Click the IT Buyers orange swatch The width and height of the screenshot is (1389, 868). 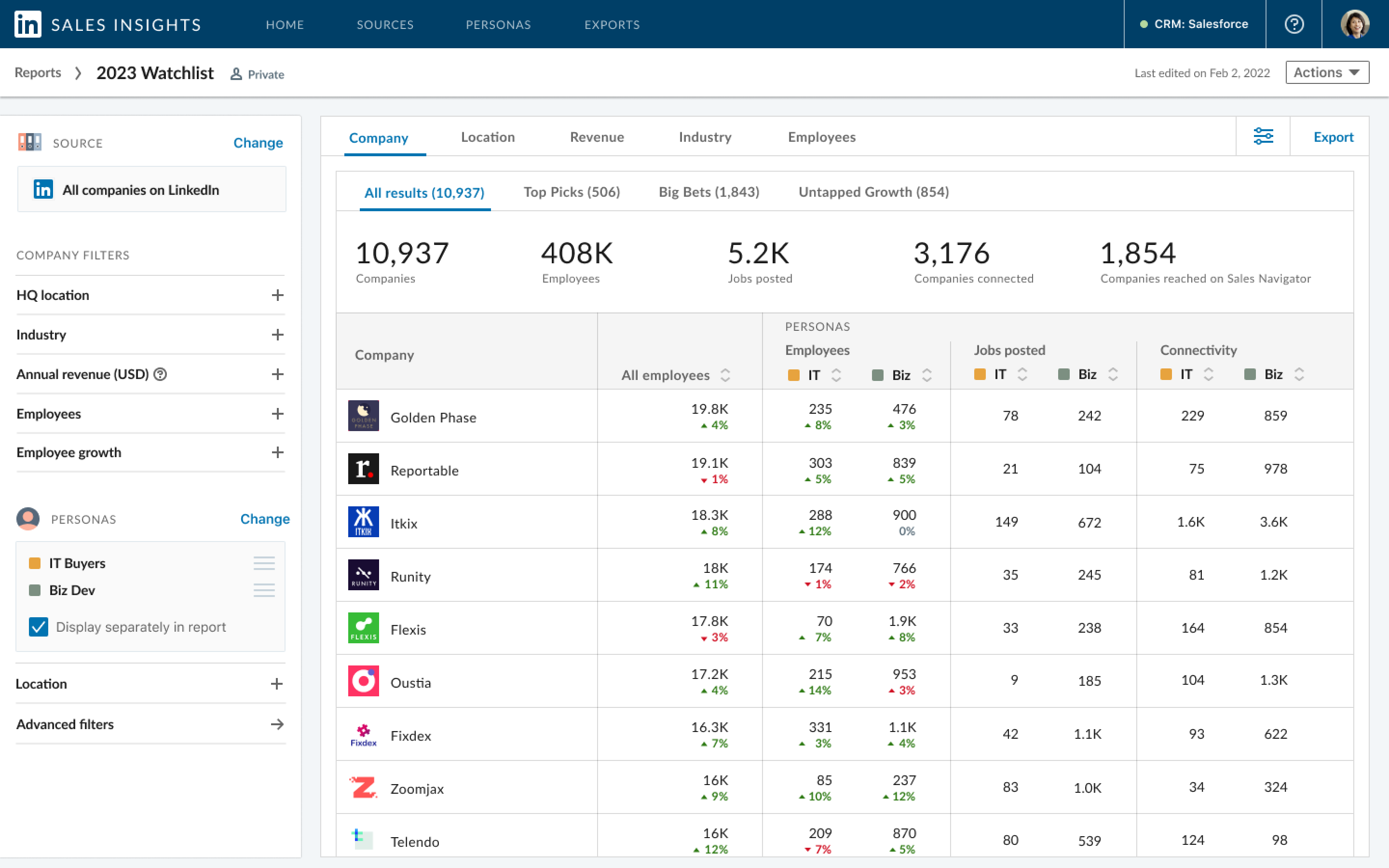[x=34, y=563]
